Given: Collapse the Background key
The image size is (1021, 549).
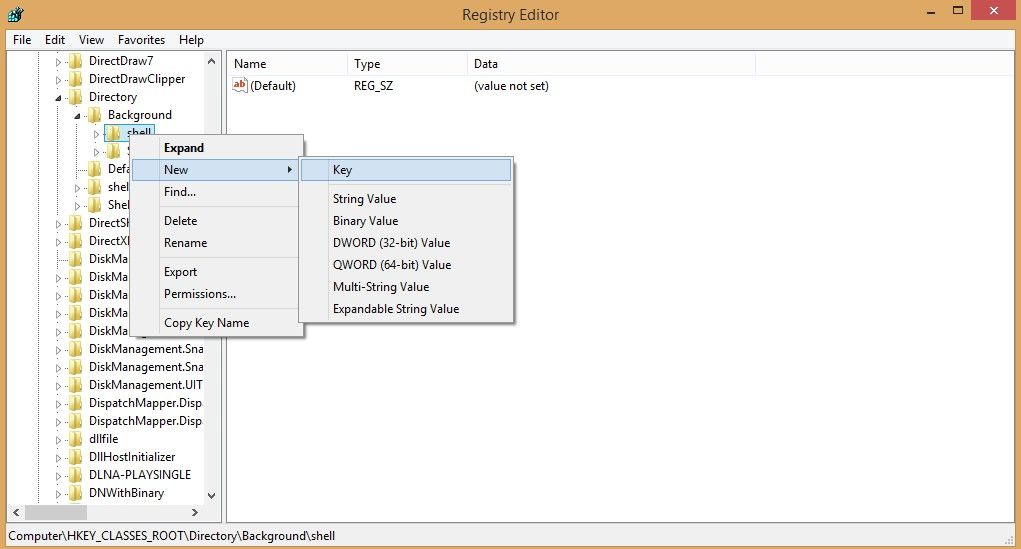Looking at the screenshot, I should point(77,116).
